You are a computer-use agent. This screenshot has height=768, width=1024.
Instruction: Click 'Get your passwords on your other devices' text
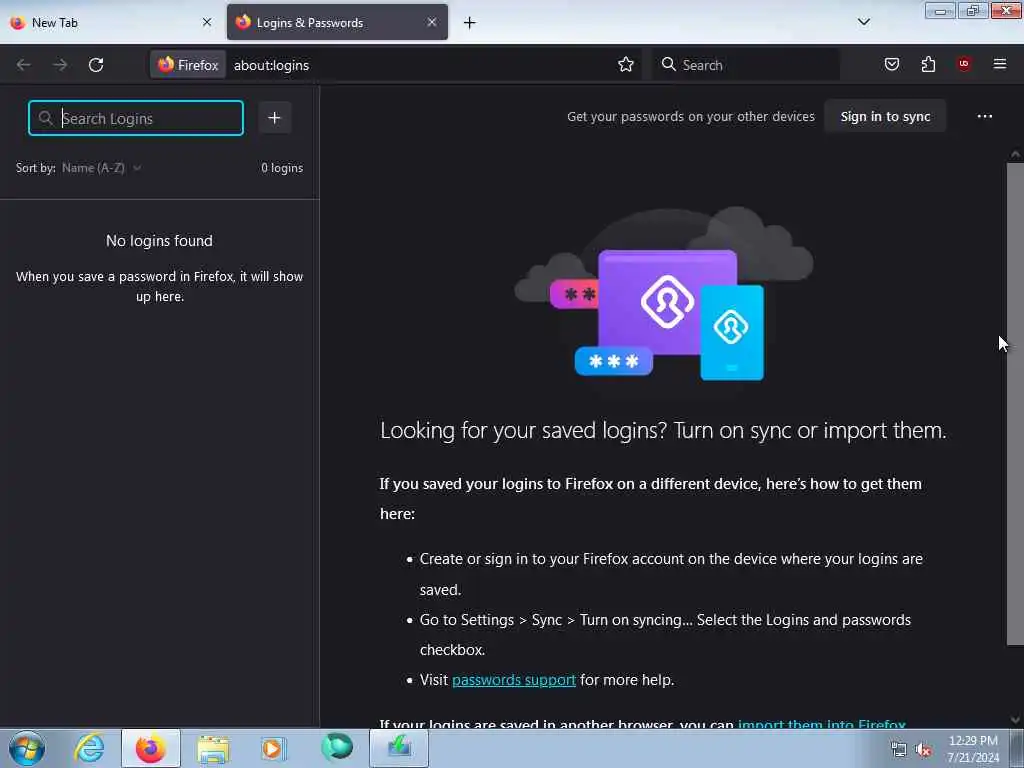coord(691,116)
